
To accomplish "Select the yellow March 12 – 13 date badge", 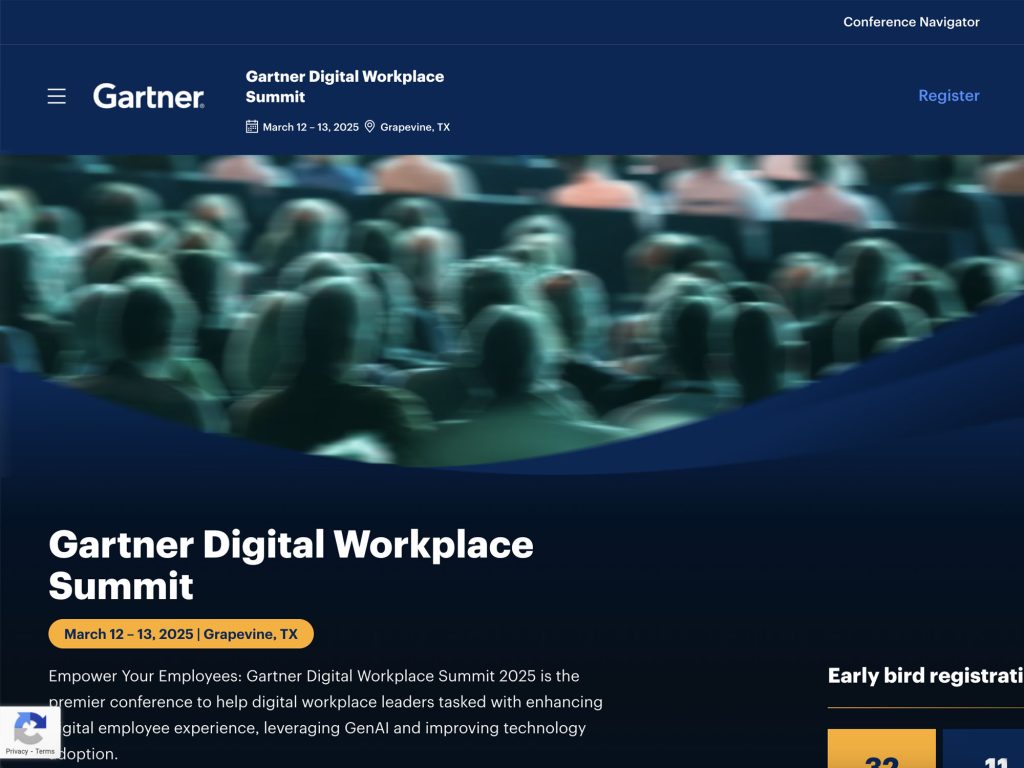I will click(x=181, y=633).
